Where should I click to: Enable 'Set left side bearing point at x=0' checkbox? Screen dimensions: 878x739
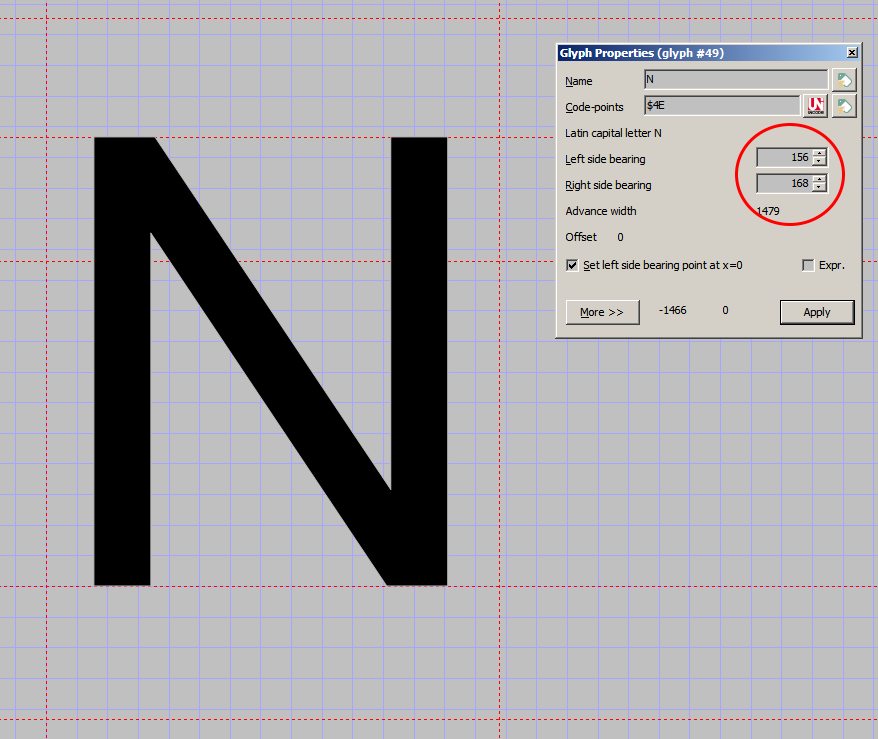point(572,265)
